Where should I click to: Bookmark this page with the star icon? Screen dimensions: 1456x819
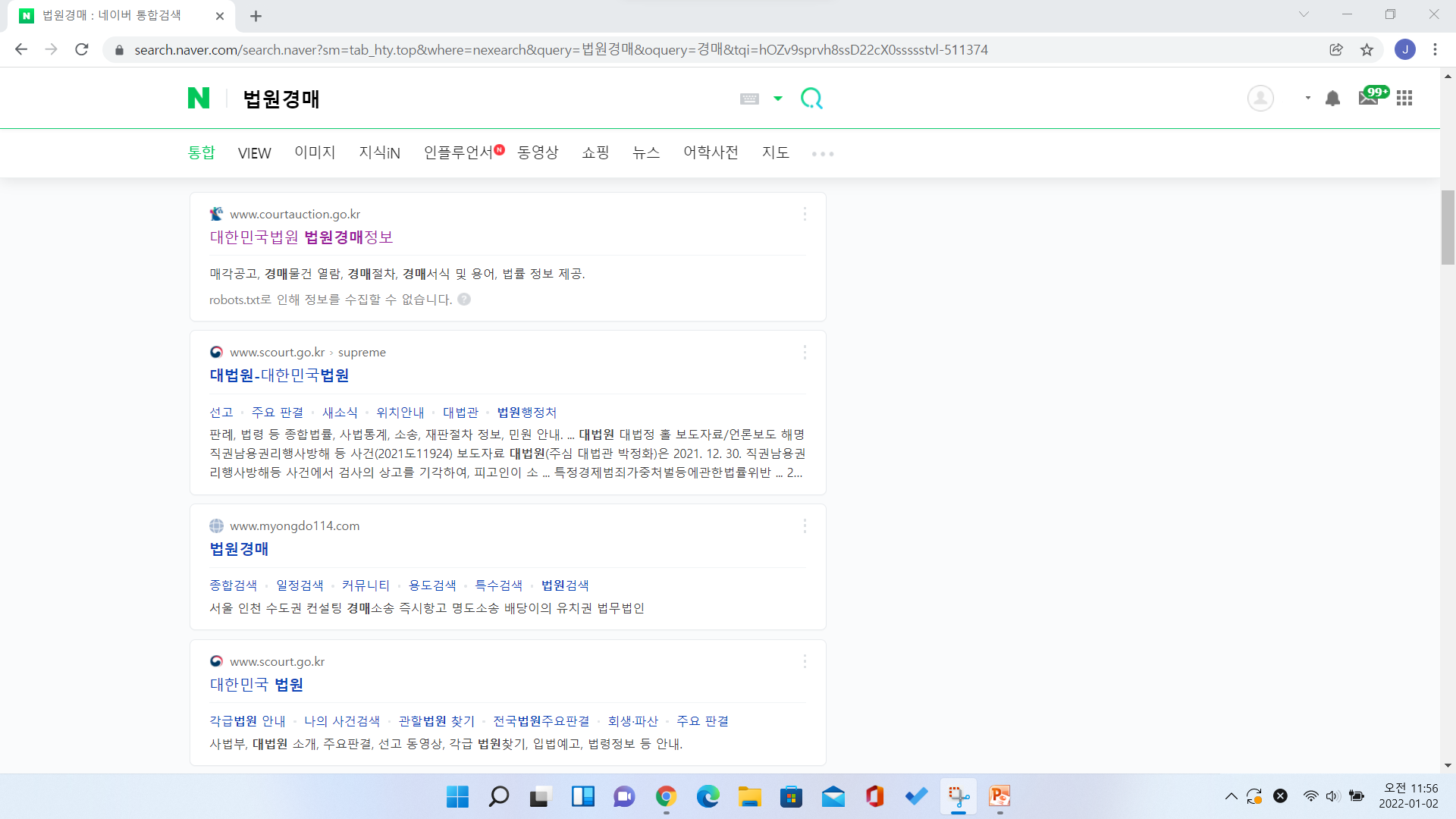point(1367,49)
